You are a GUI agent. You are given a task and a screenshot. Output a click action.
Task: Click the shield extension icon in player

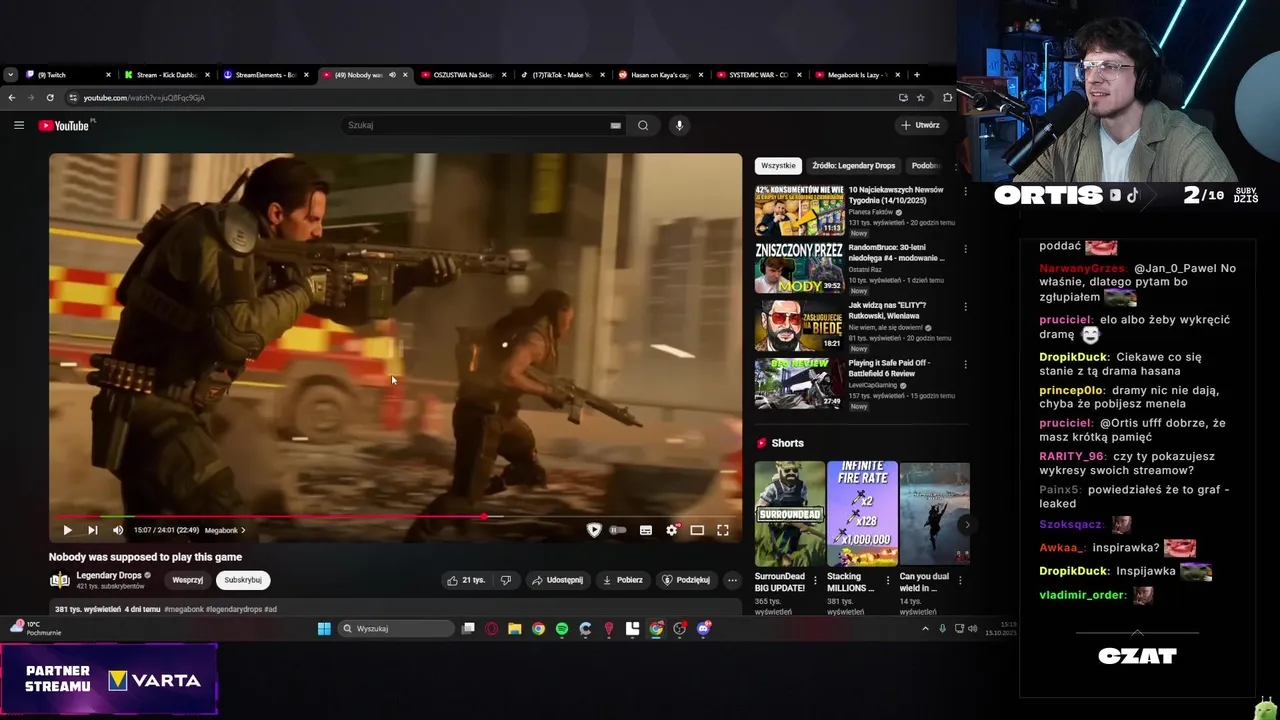[x=594, y=530]
